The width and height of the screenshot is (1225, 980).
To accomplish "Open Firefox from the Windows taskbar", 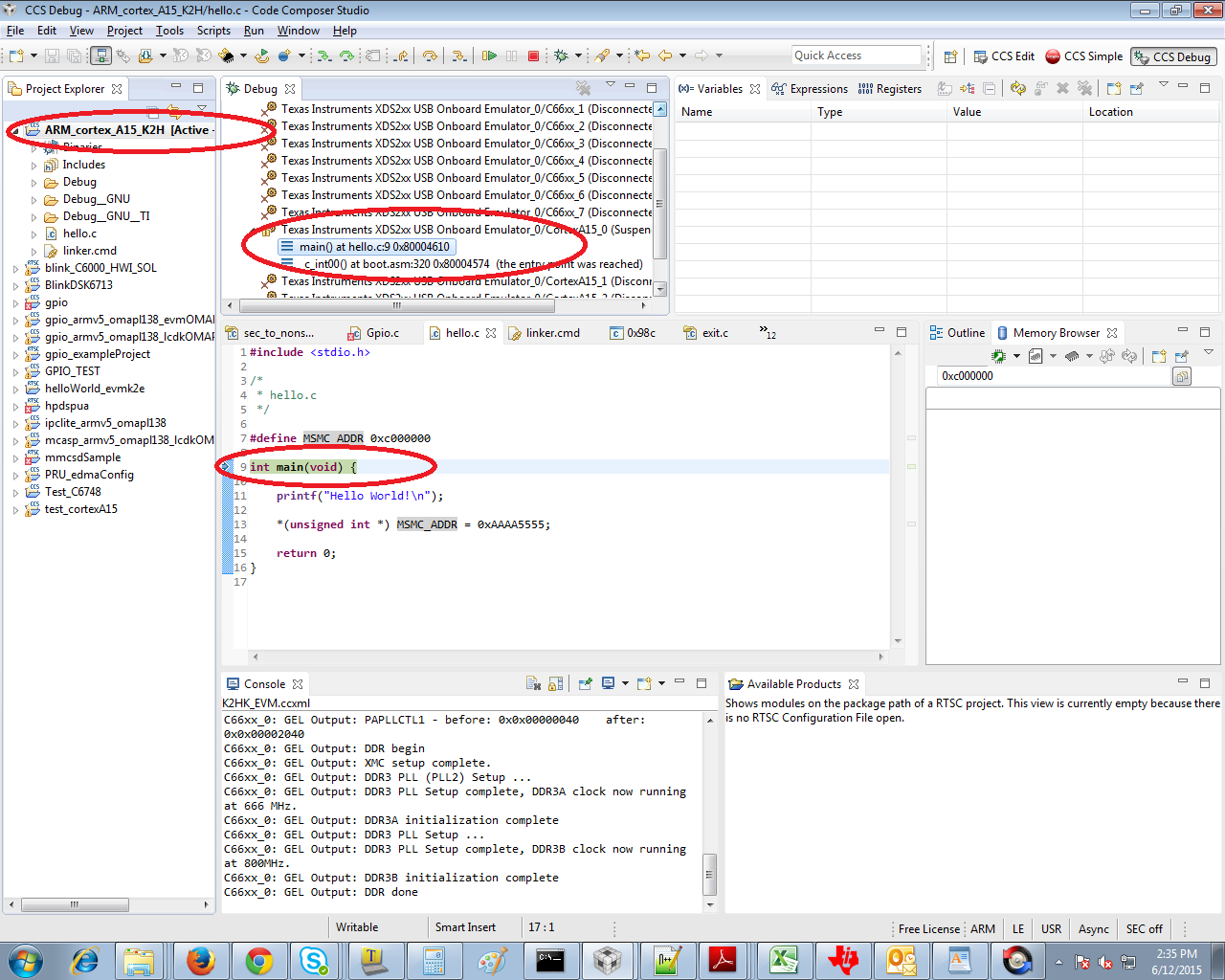I will point(200,960).
